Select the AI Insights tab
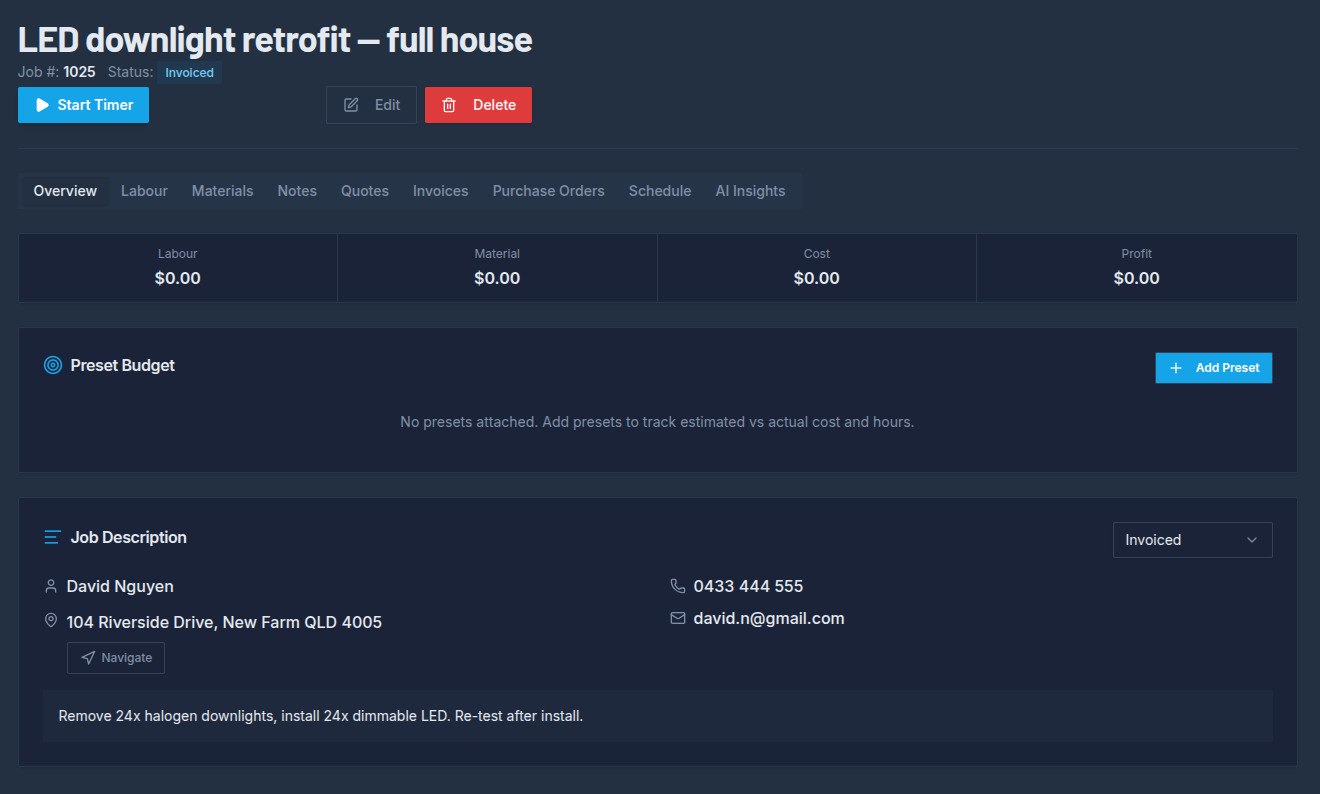The image size is (1320, 794). click(750, 191)
